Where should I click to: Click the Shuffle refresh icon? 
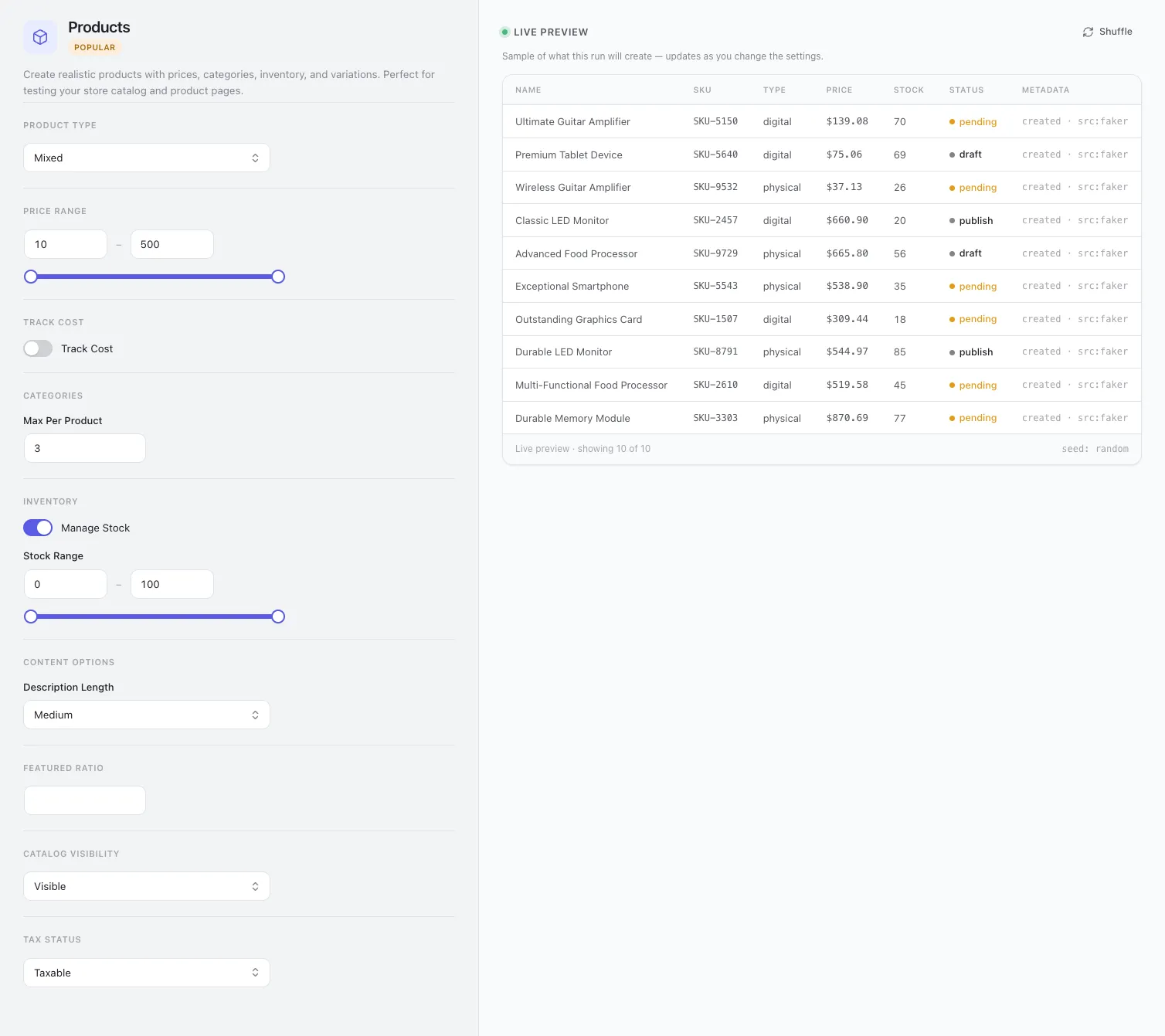(x=1088, y=32)
